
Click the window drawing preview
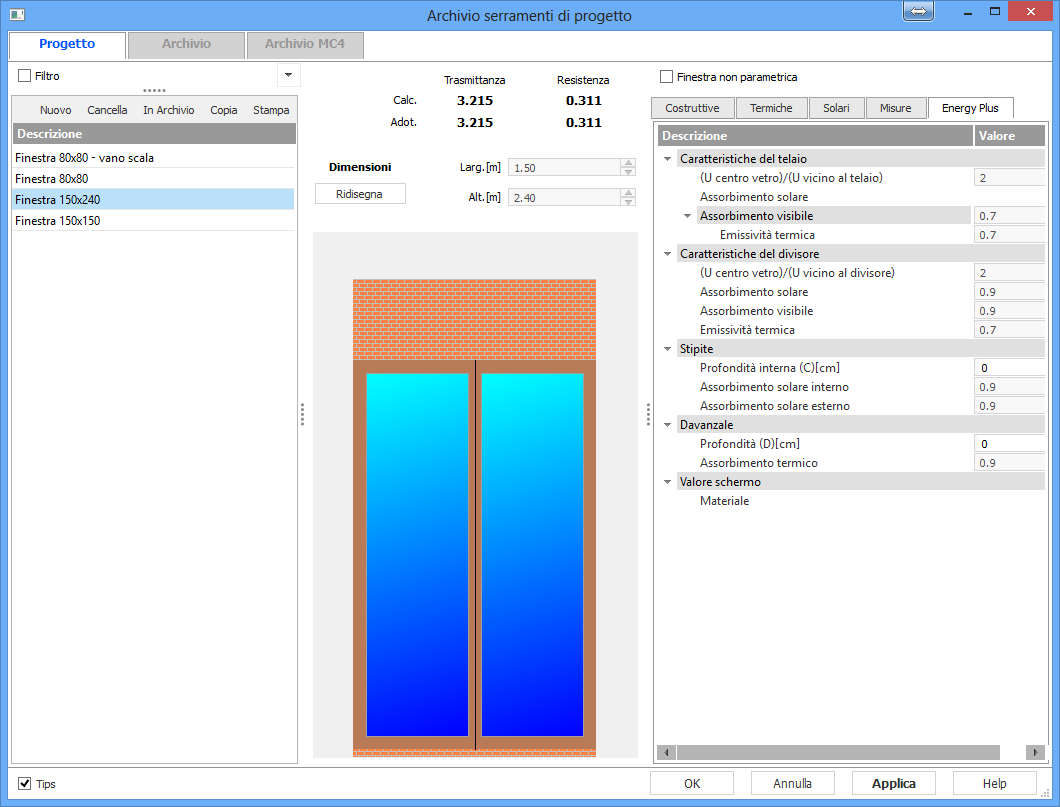pos(474,517)
